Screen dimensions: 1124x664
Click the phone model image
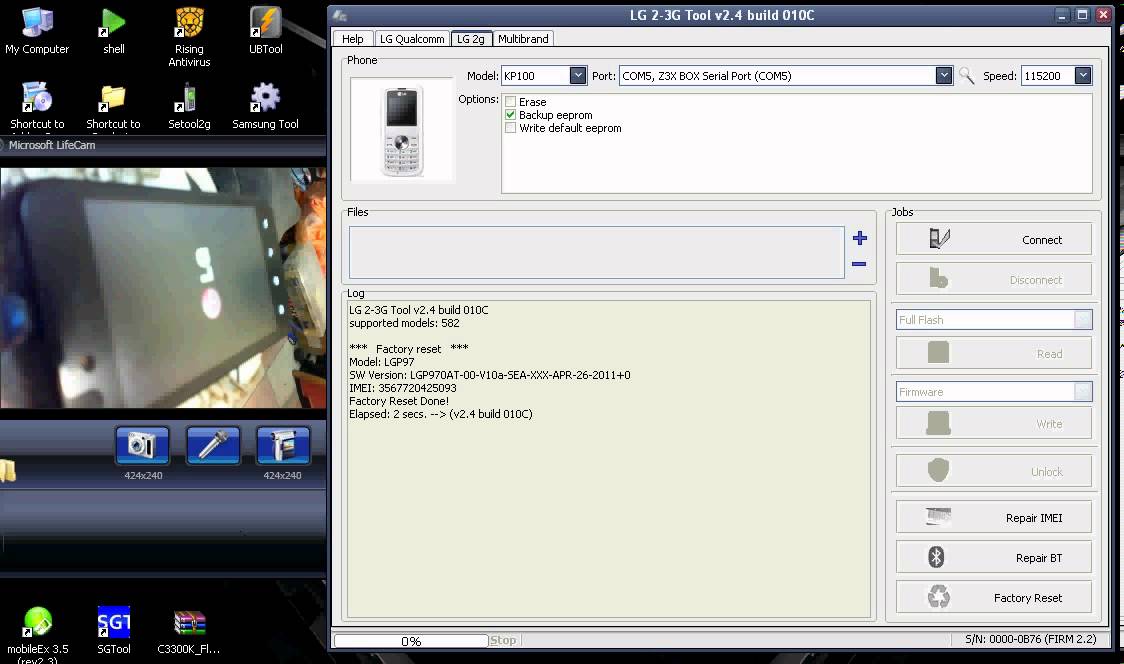(402, 131)
